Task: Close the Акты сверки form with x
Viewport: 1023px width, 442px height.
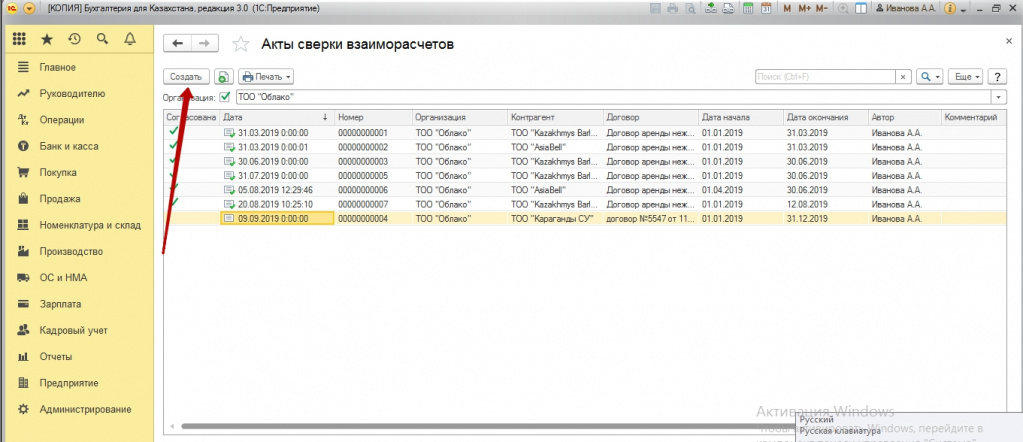Action: [x=1009, y=40]
